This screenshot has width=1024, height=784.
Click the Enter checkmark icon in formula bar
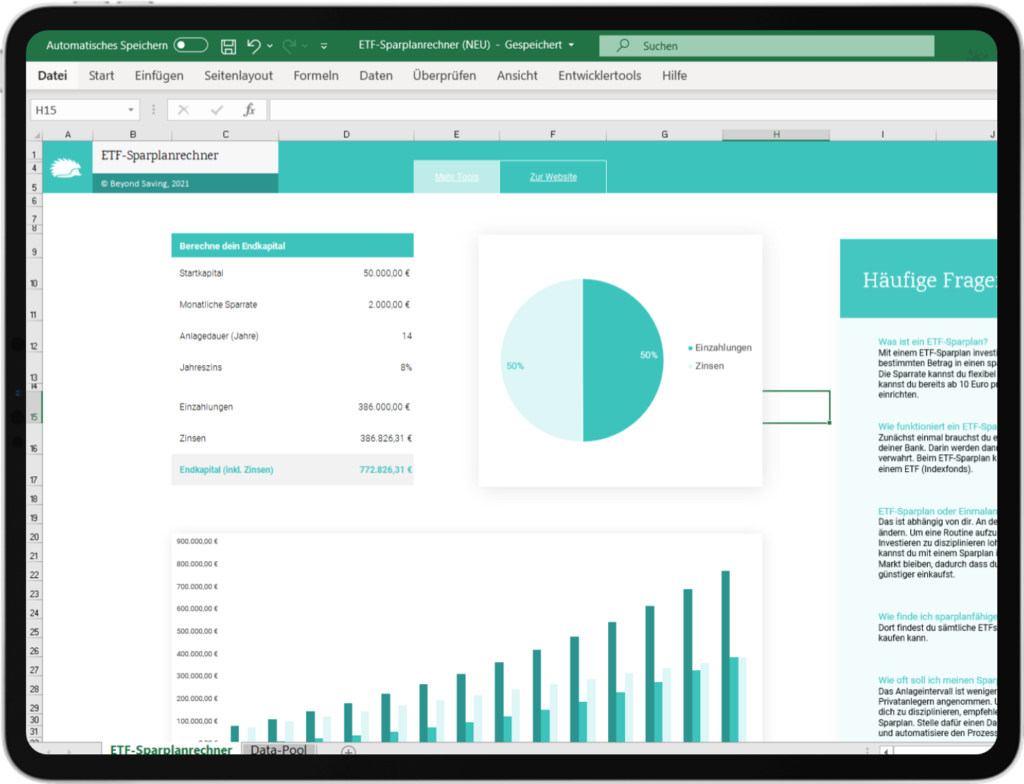coord(215,108)
